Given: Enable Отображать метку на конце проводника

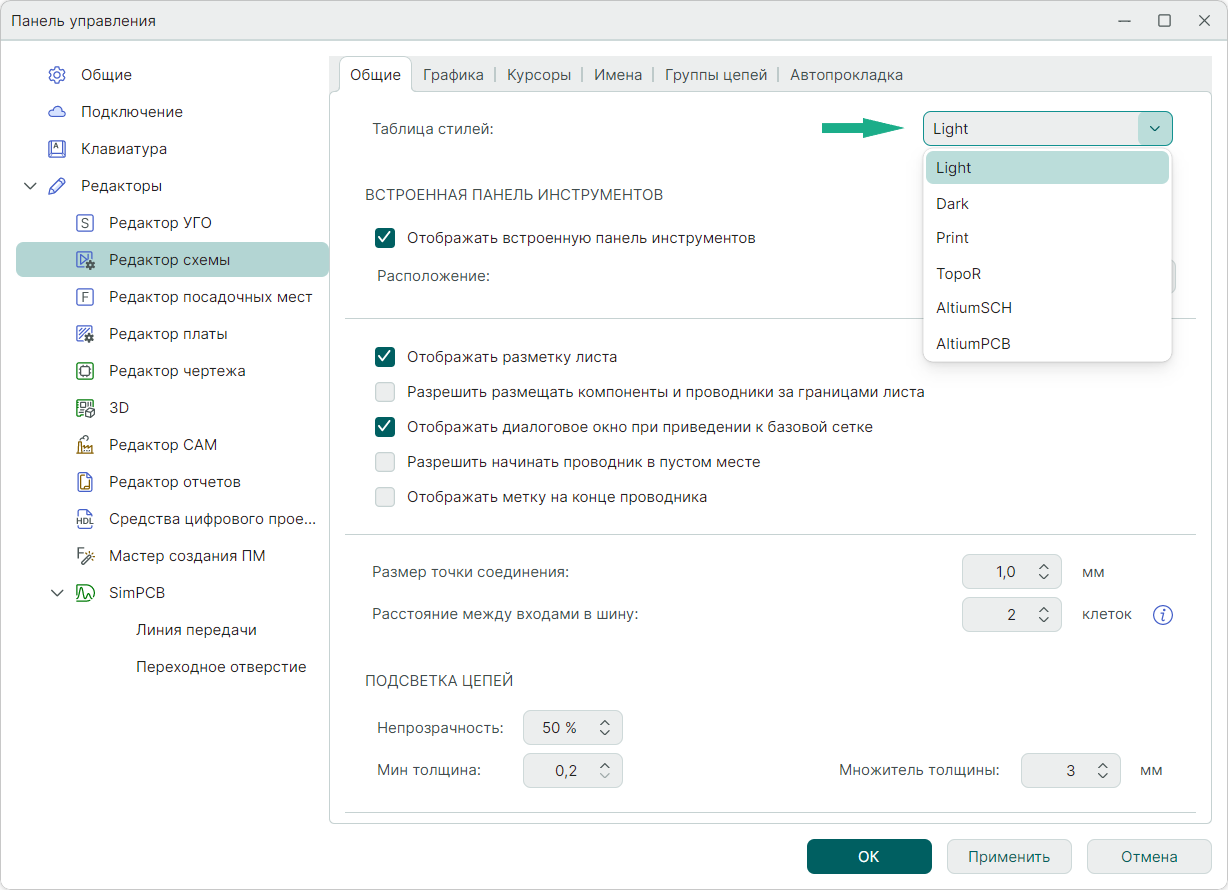Looking at the screenshot, I should pyautogui.click(x=385, y=497).
